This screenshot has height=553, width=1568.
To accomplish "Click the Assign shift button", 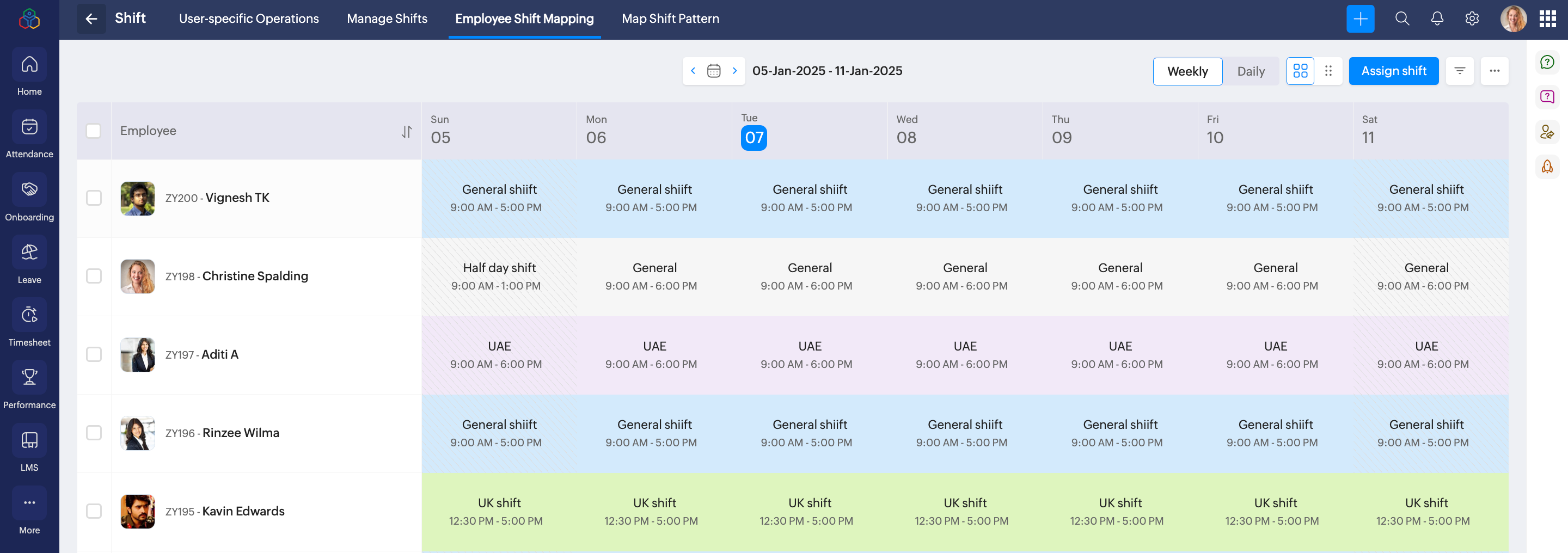I will [1393, 71].
